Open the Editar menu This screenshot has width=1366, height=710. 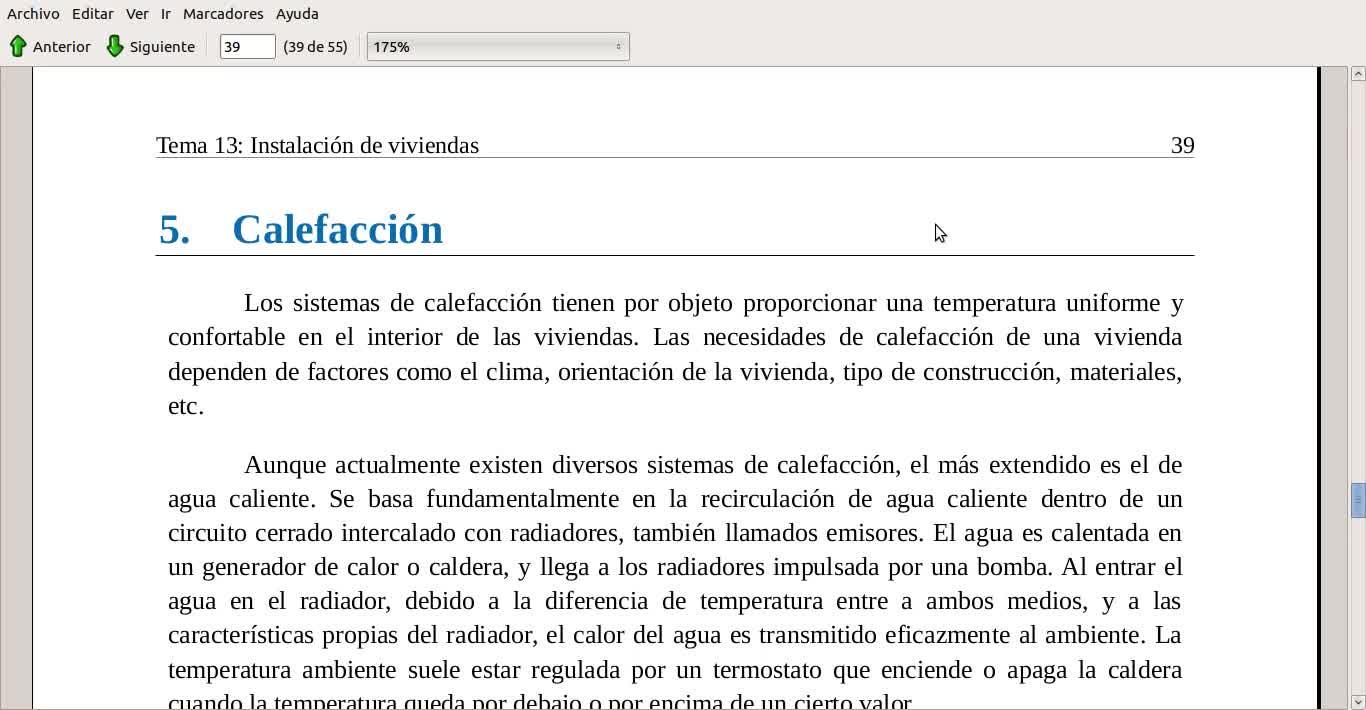pyautogui.click(x=92, y=14)
